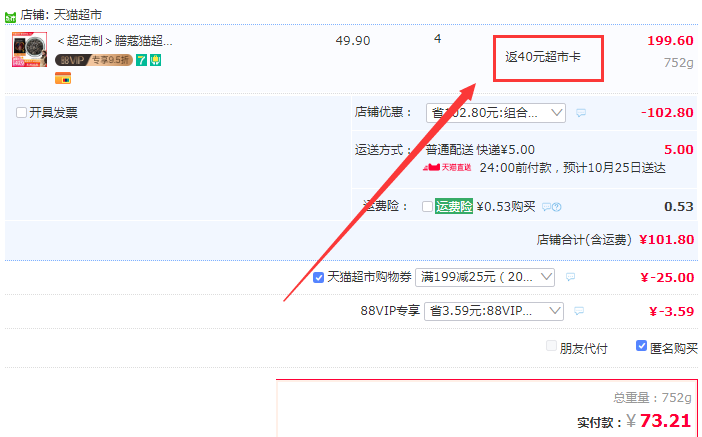The width and height of the screenshot is (702, 437).
Task: Open the 88VIP专享 省3.59元 dropdown
Action: pyautogui.click(x=494, y=311)
